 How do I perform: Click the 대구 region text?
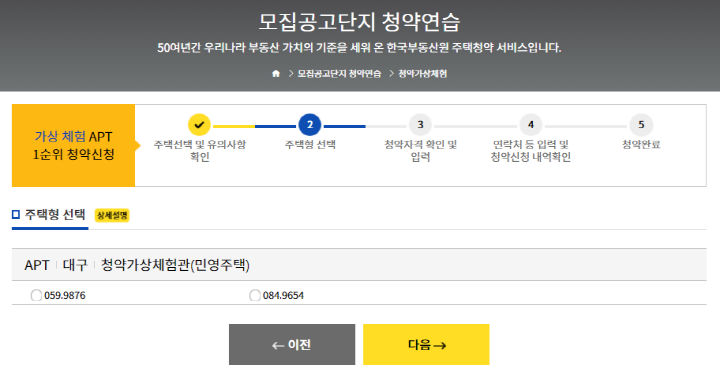75,265
